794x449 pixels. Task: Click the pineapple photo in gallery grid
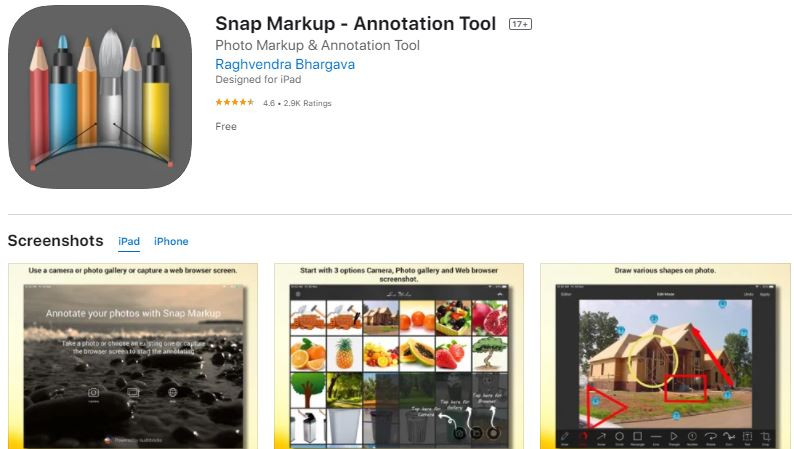point(344,353)
